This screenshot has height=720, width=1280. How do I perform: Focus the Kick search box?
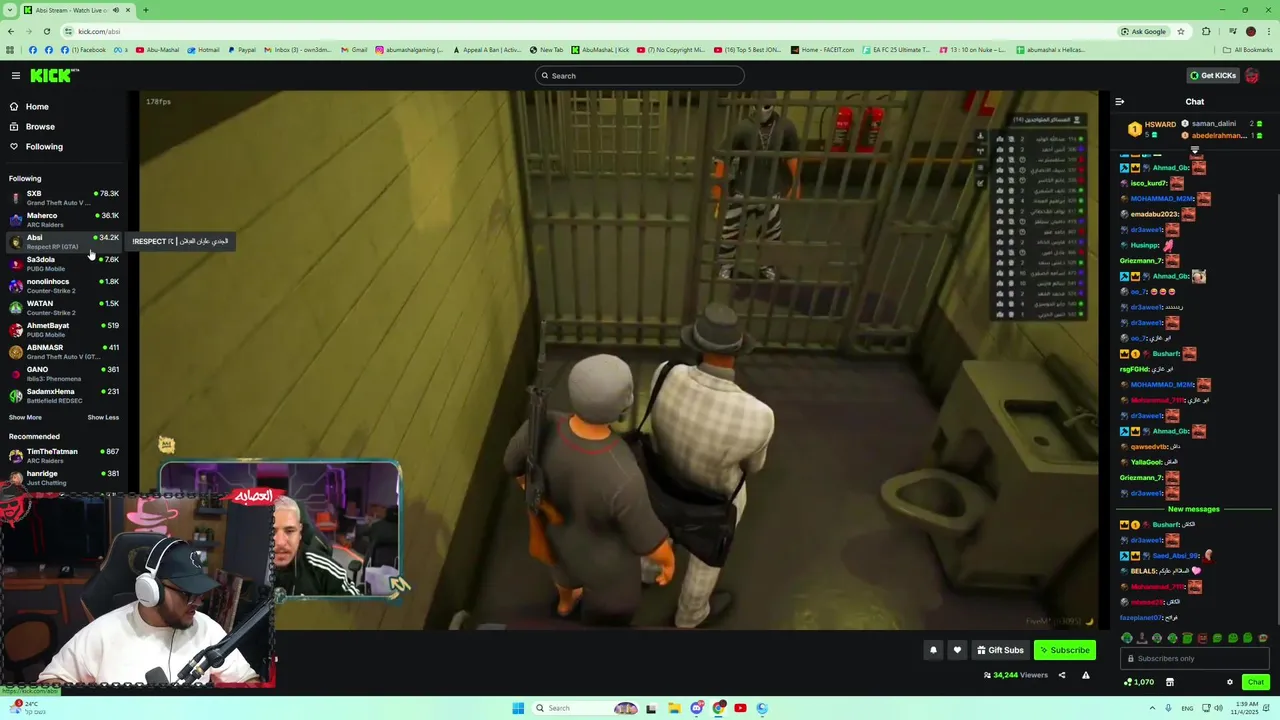point(640,76)
